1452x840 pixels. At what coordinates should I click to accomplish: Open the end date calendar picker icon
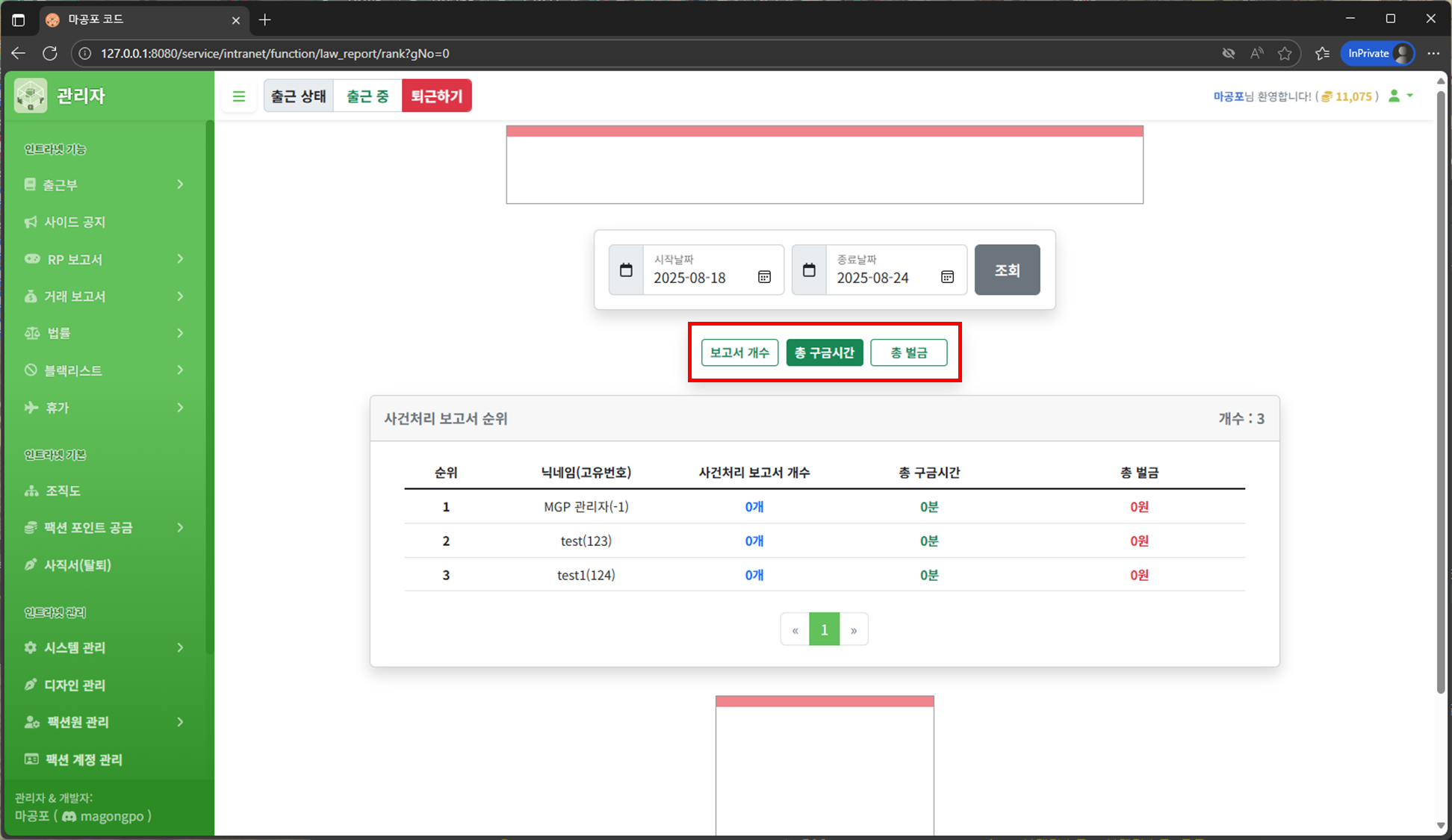(x=947, y=277)
